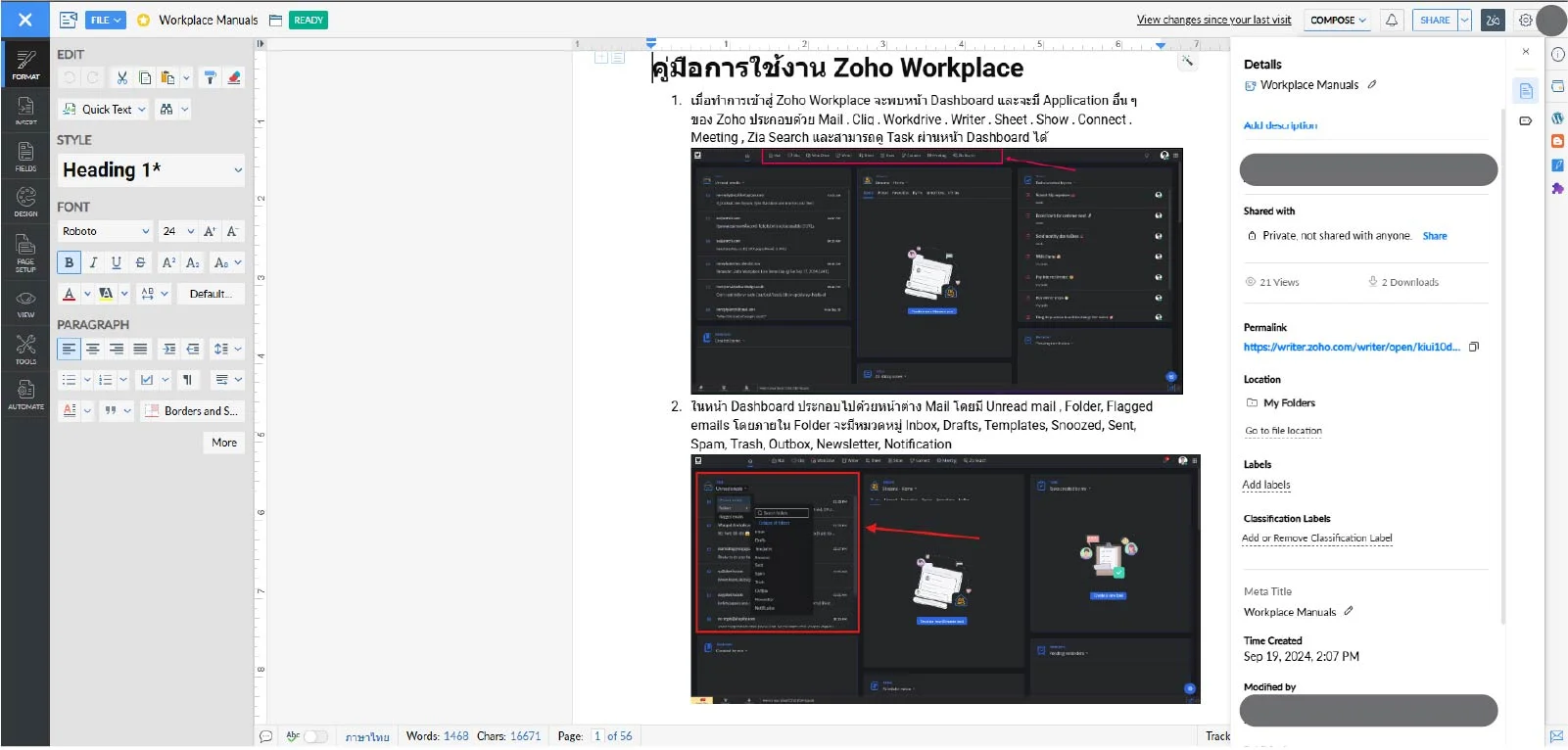The image size is (1568, 750).
Task: Open the Roboto font family dropdown
Action: click(x=106, y=231)
